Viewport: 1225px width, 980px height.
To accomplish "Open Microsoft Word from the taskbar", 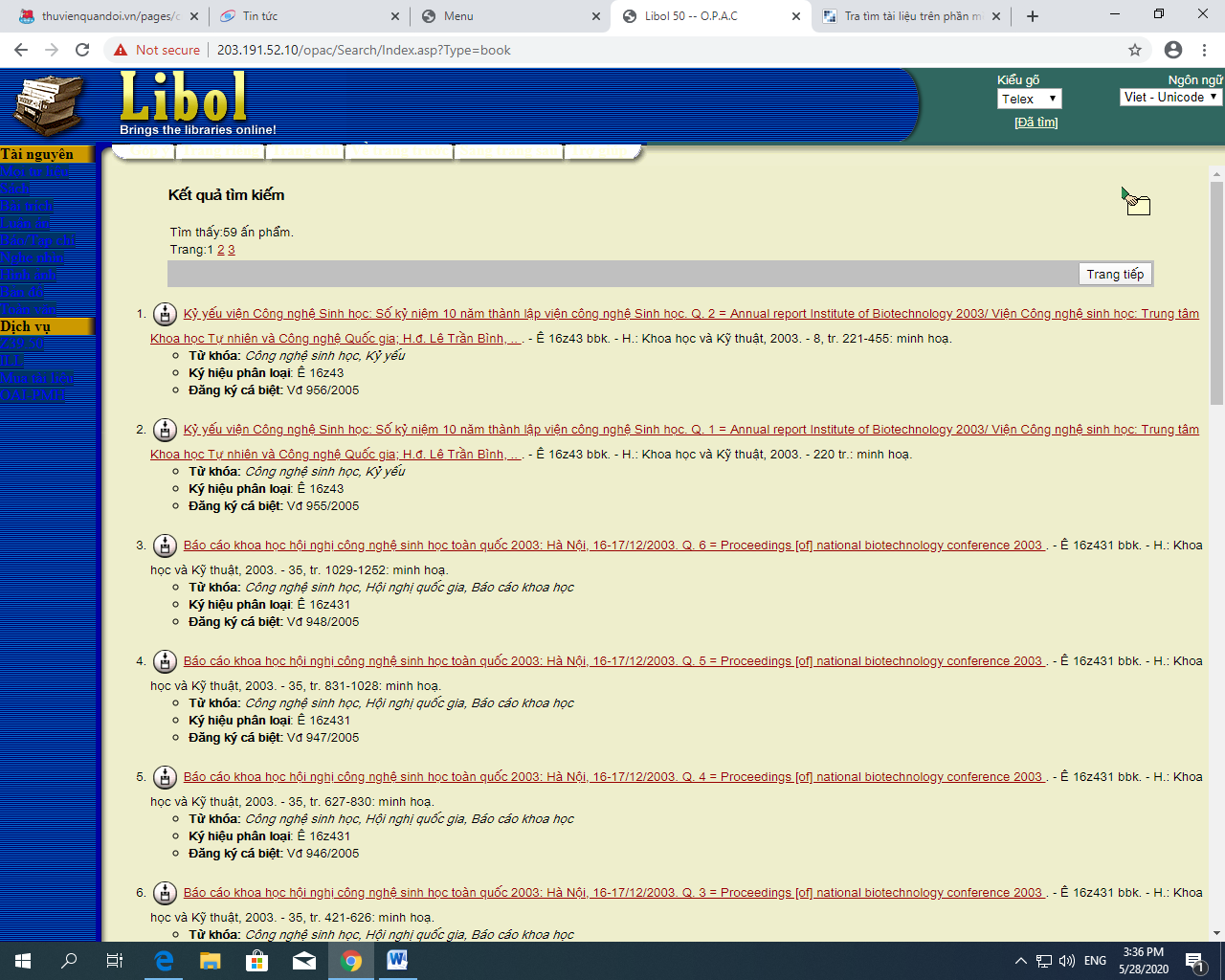I will 397,961.
